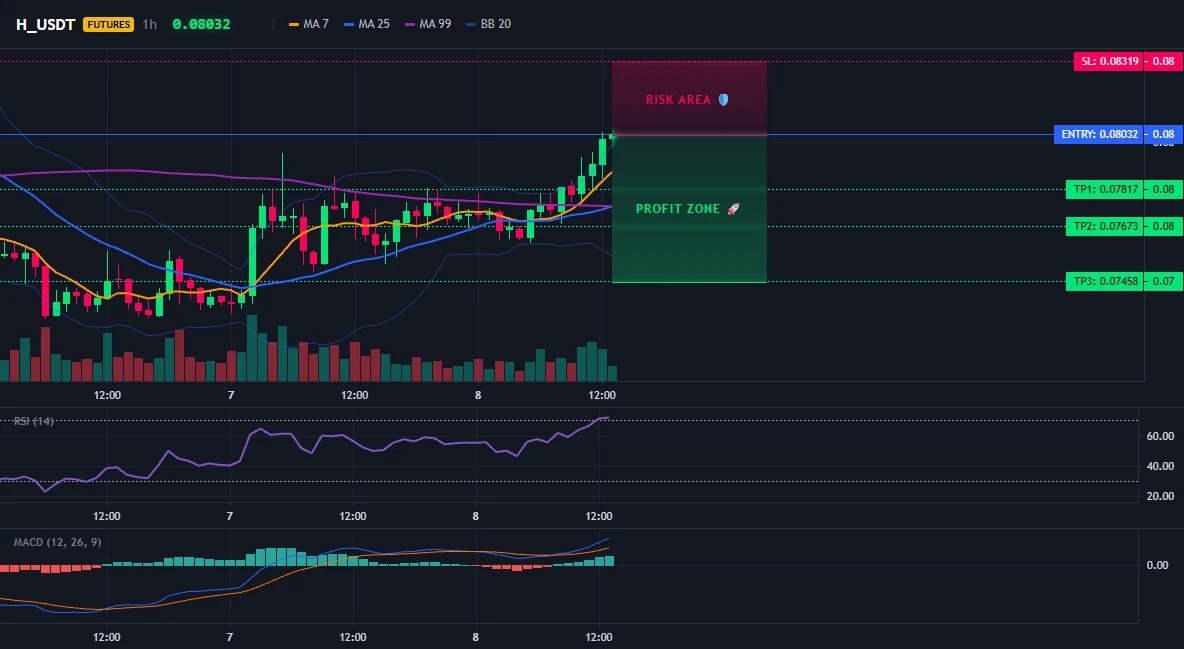The image size is (1184, 649).
Task: Click the PROFIT ZONE label text
Action: coord(677,209)
